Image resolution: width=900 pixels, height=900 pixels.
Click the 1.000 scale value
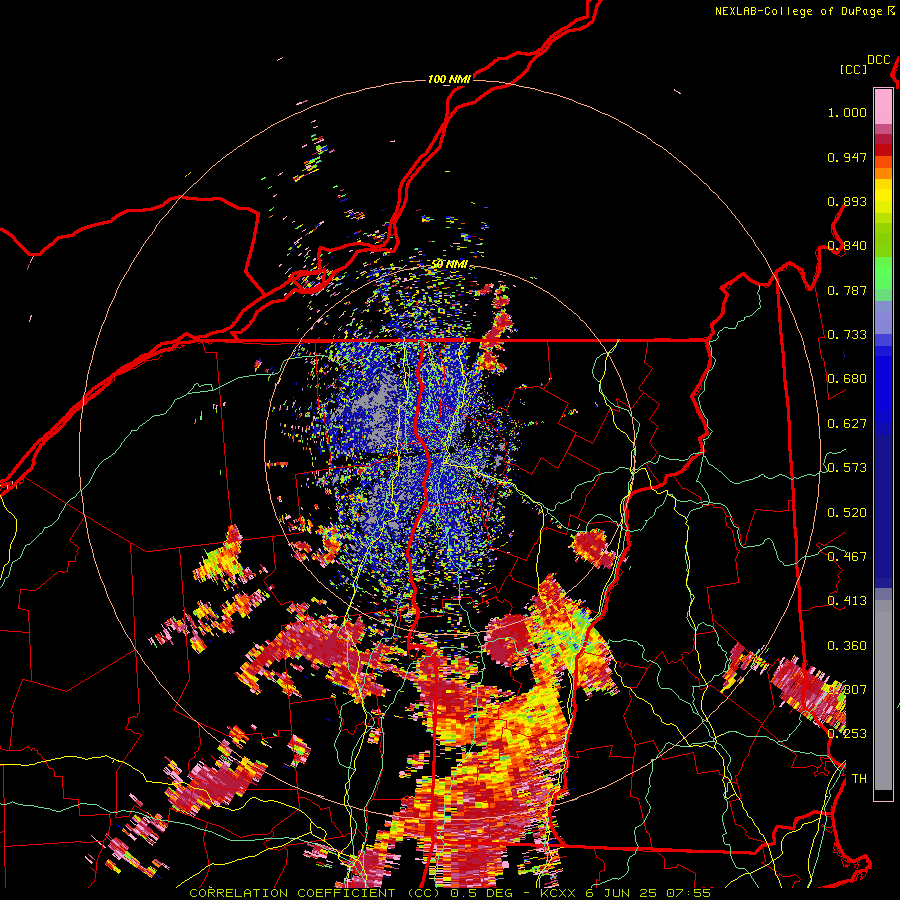coord(847,112)
